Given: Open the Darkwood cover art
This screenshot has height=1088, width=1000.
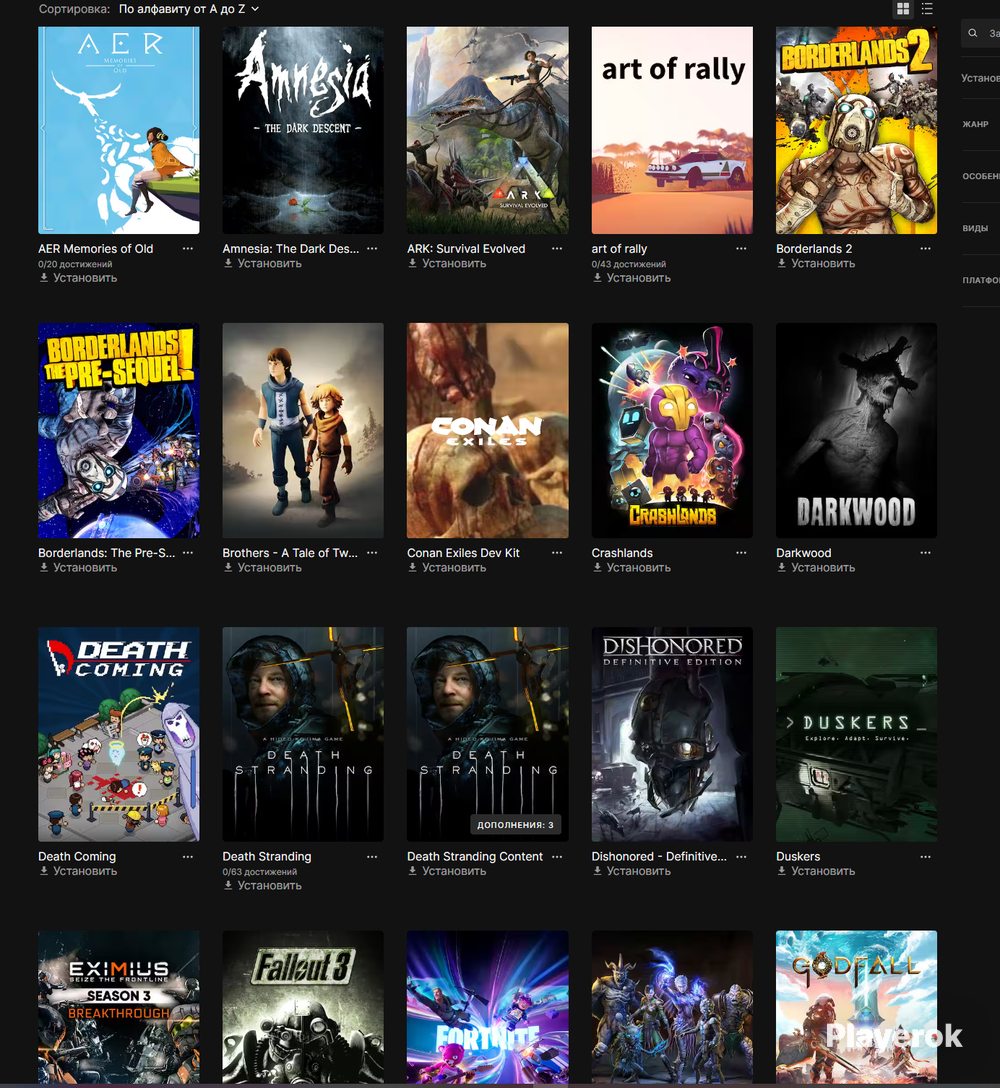Looking at the screenshot, I should click(x=856, y=430).
